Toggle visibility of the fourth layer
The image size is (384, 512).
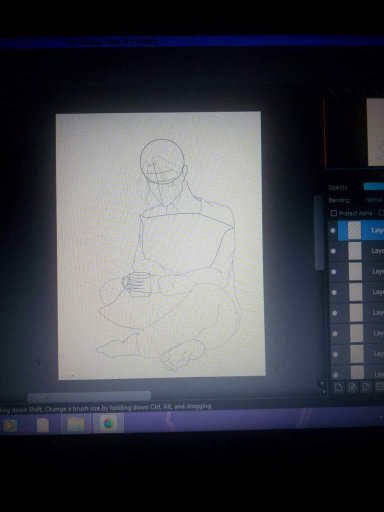point(334,292)
